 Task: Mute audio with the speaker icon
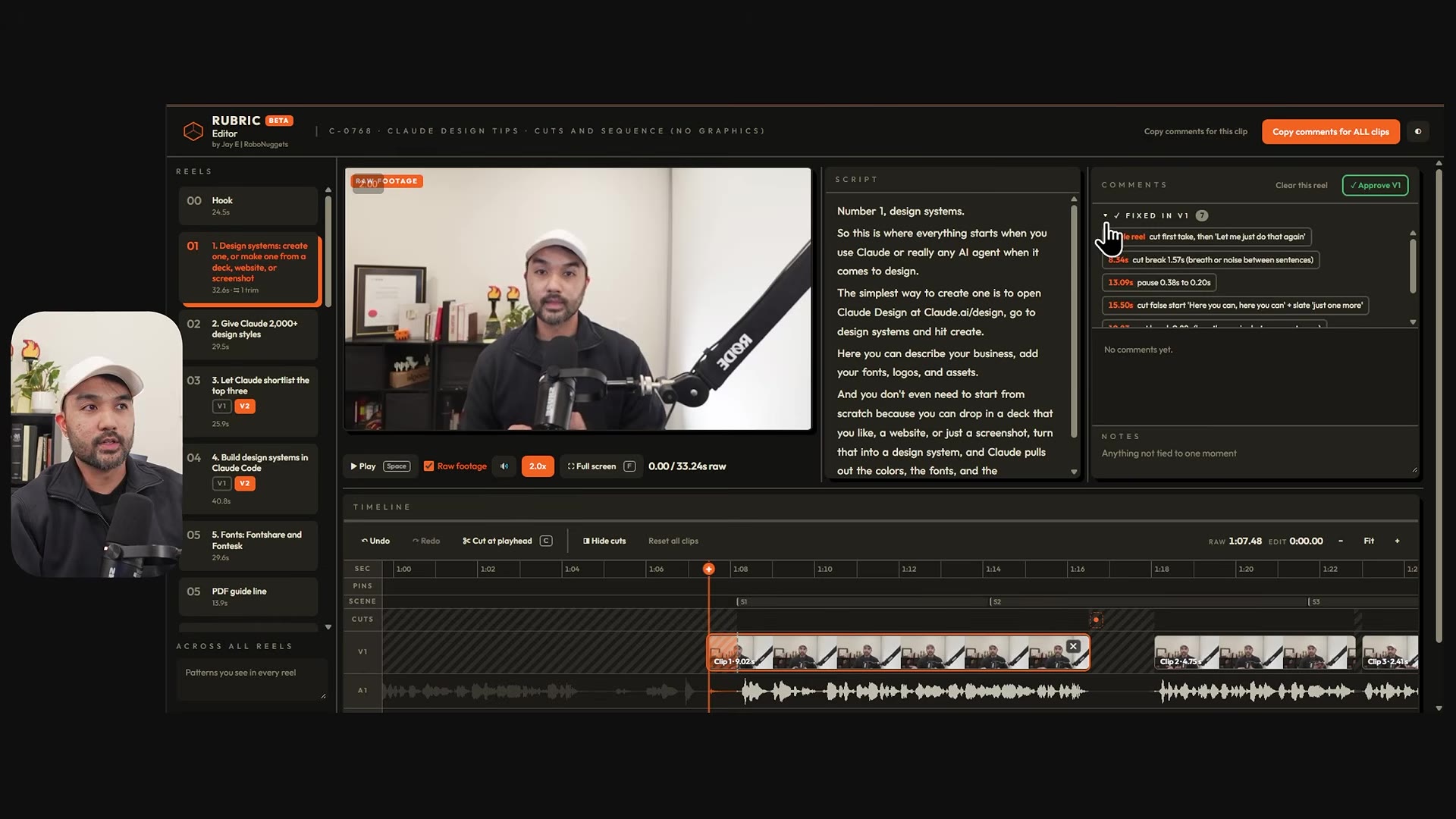point(504,466)
